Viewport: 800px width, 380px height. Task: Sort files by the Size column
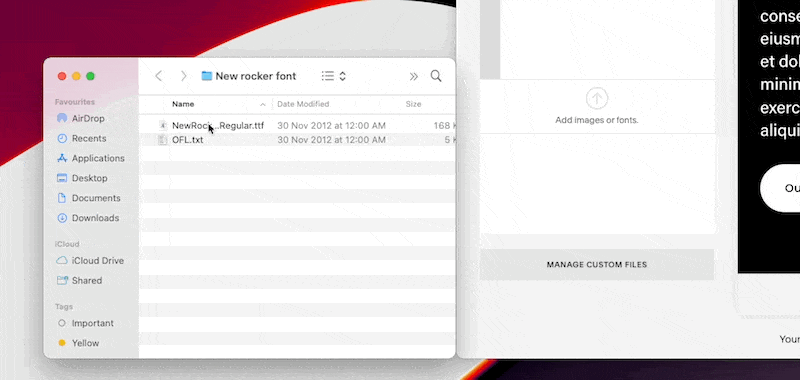pos(413,104)
